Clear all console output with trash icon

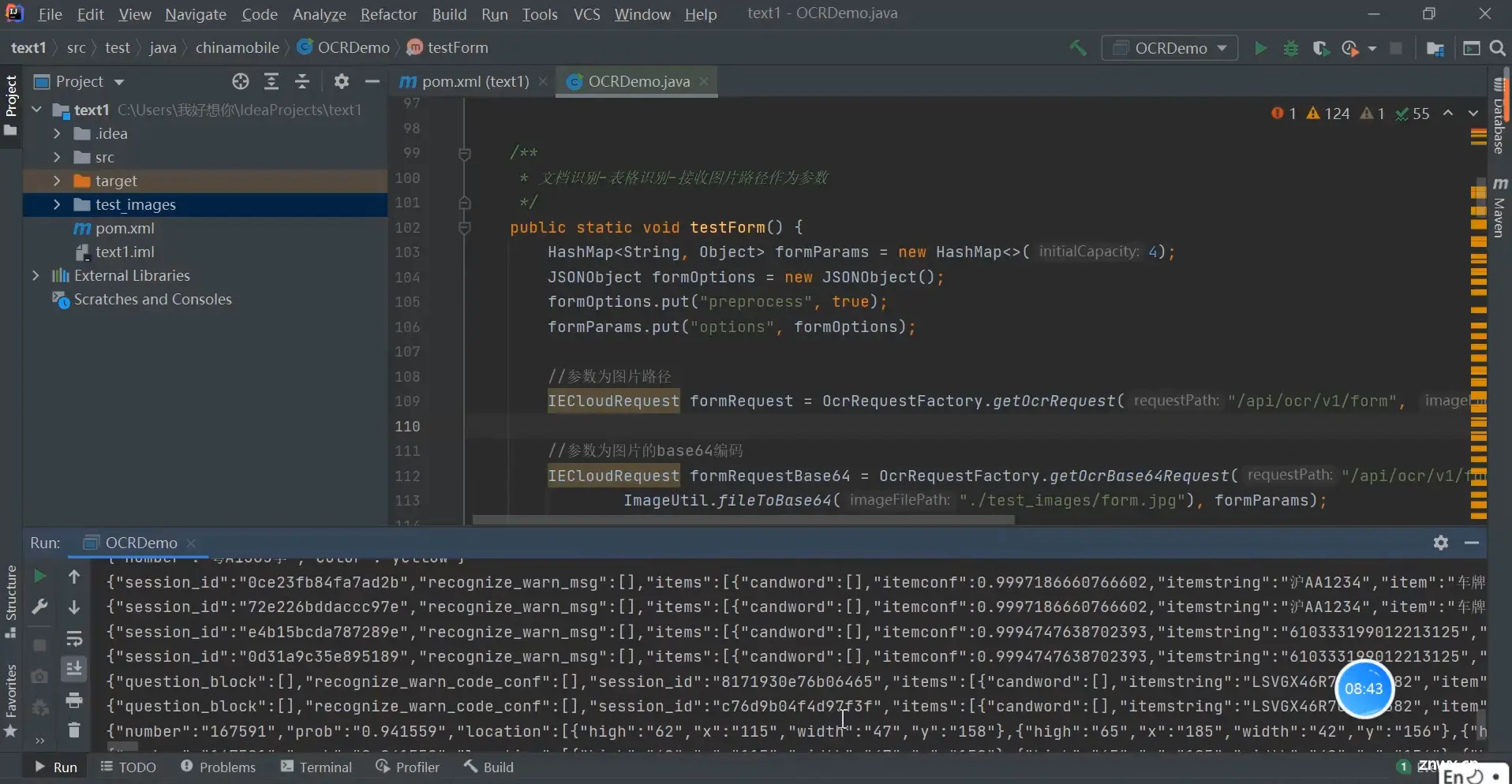point(74,730)
